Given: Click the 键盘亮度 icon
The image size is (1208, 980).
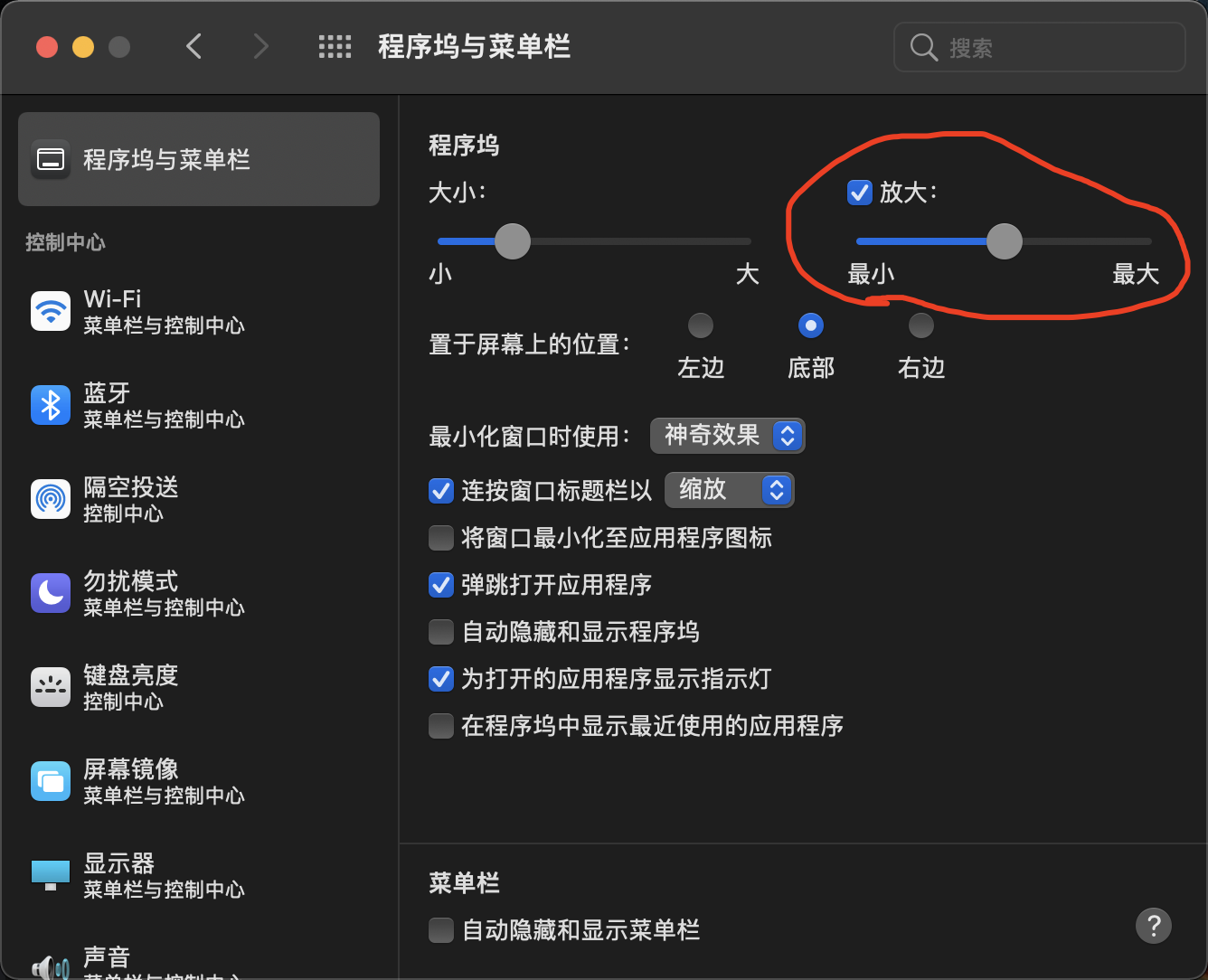Looking at the screenshot, I should [x=51, y=687].
